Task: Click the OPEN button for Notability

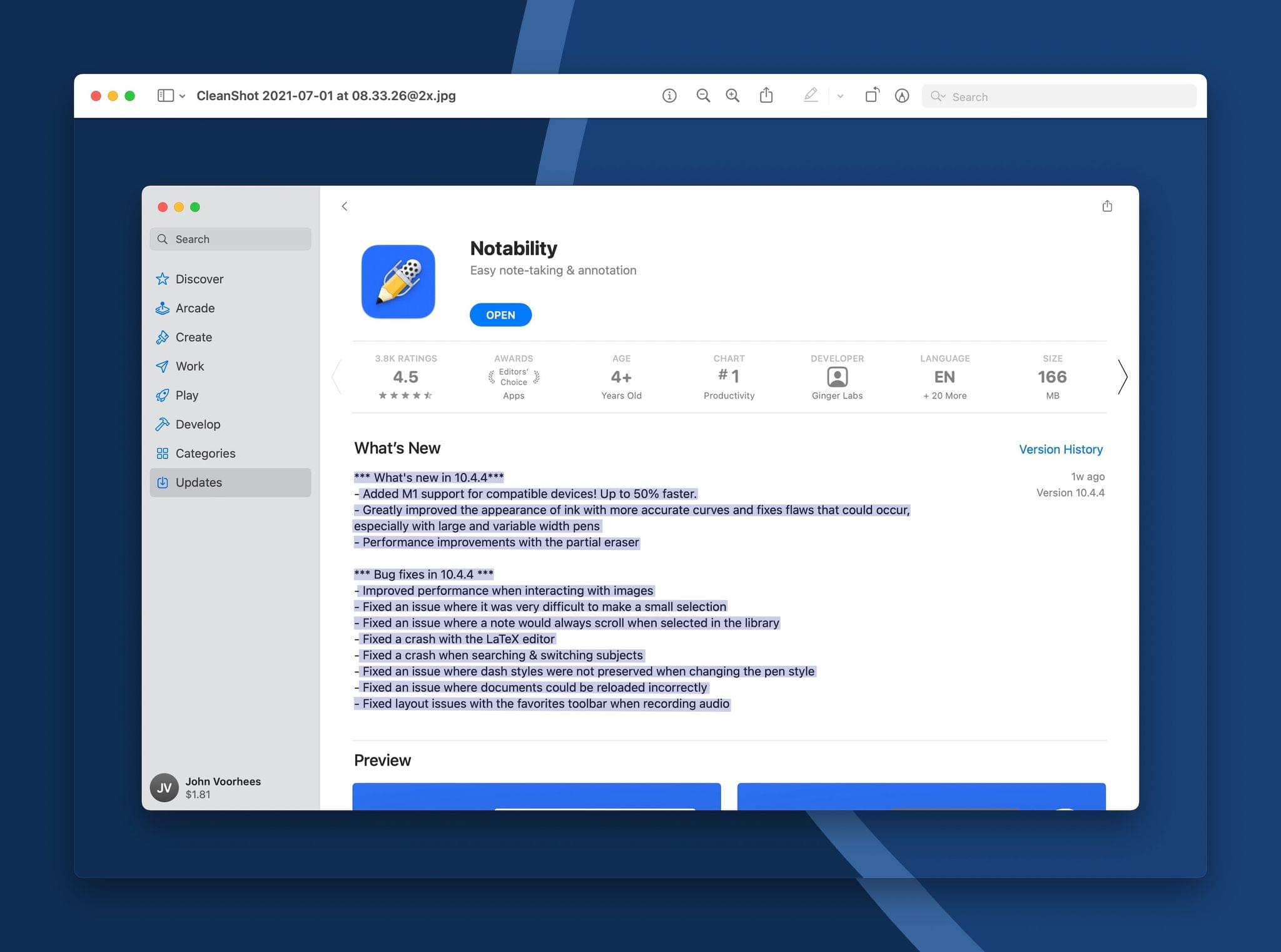Action: (500, 314)
